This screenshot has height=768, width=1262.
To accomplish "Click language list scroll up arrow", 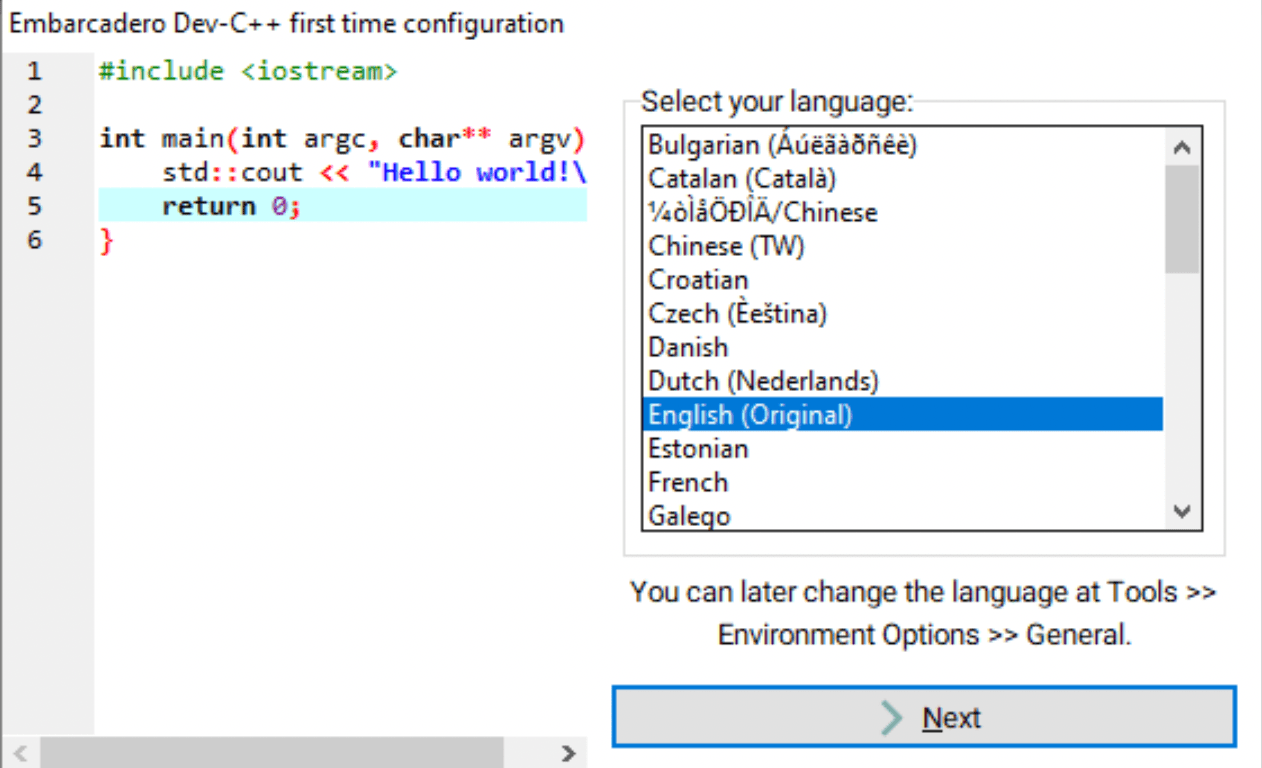I will pyautogui.click(x=1182, y=147).
